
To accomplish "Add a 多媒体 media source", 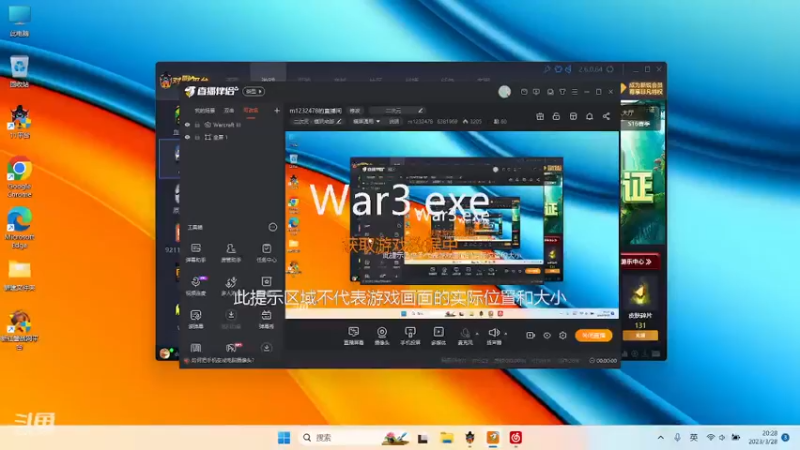I will (x=438, y=336).
